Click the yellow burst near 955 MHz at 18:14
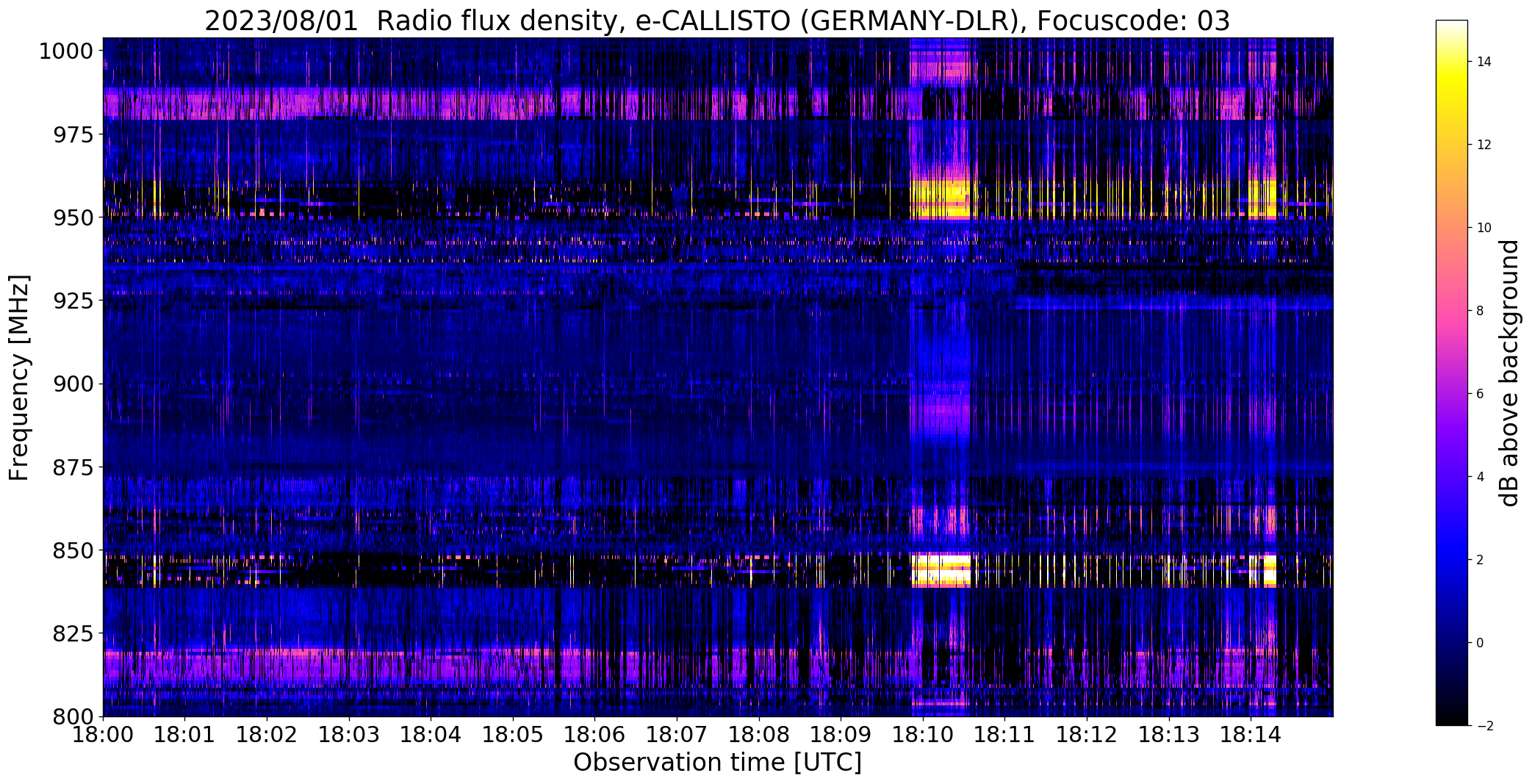 [x=1263, y=199]
